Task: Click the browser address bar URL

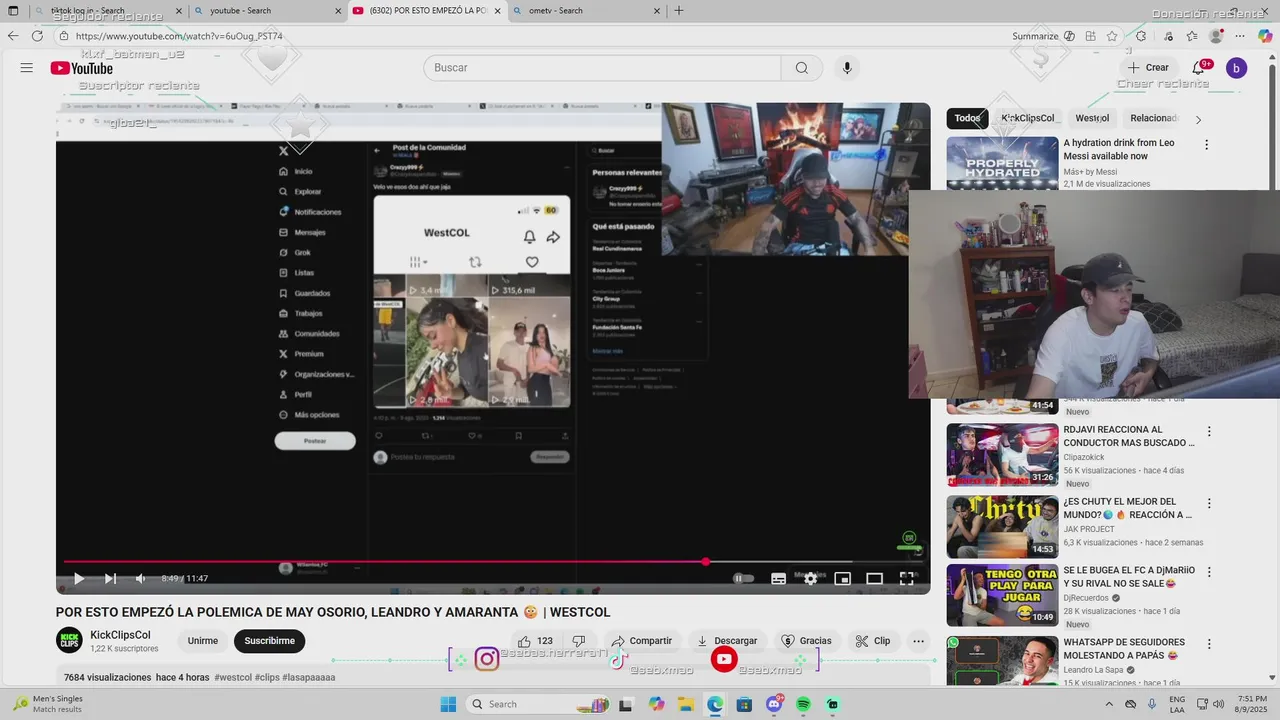Action: 179,36
